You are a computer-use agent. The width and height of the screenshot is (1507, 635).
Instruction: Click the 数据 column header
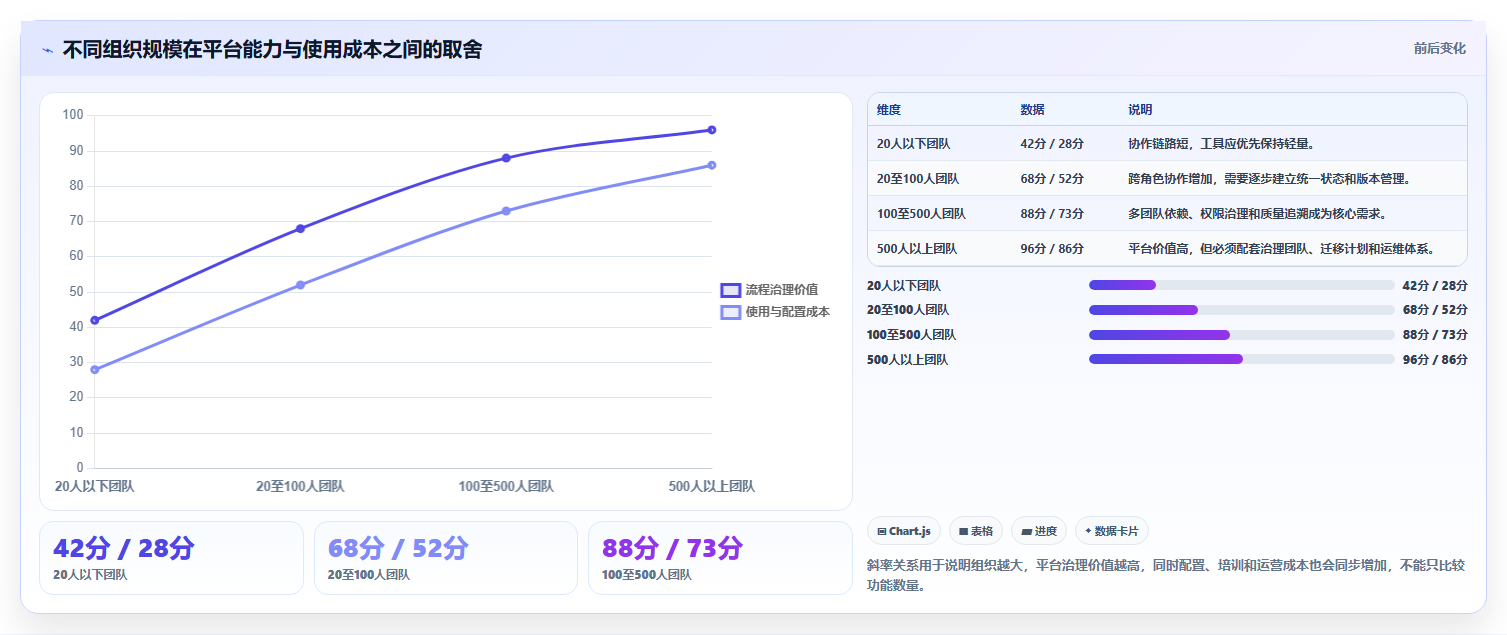1032,110
